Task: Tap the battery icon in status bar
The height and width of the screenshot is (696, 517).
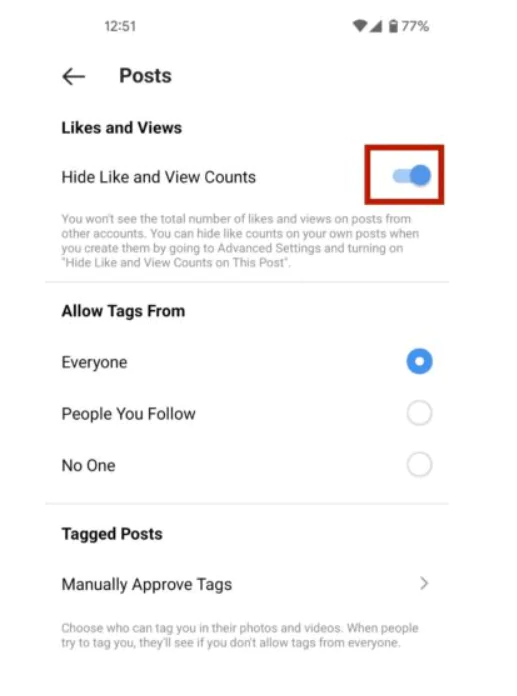Action: [x=393, y=26]
